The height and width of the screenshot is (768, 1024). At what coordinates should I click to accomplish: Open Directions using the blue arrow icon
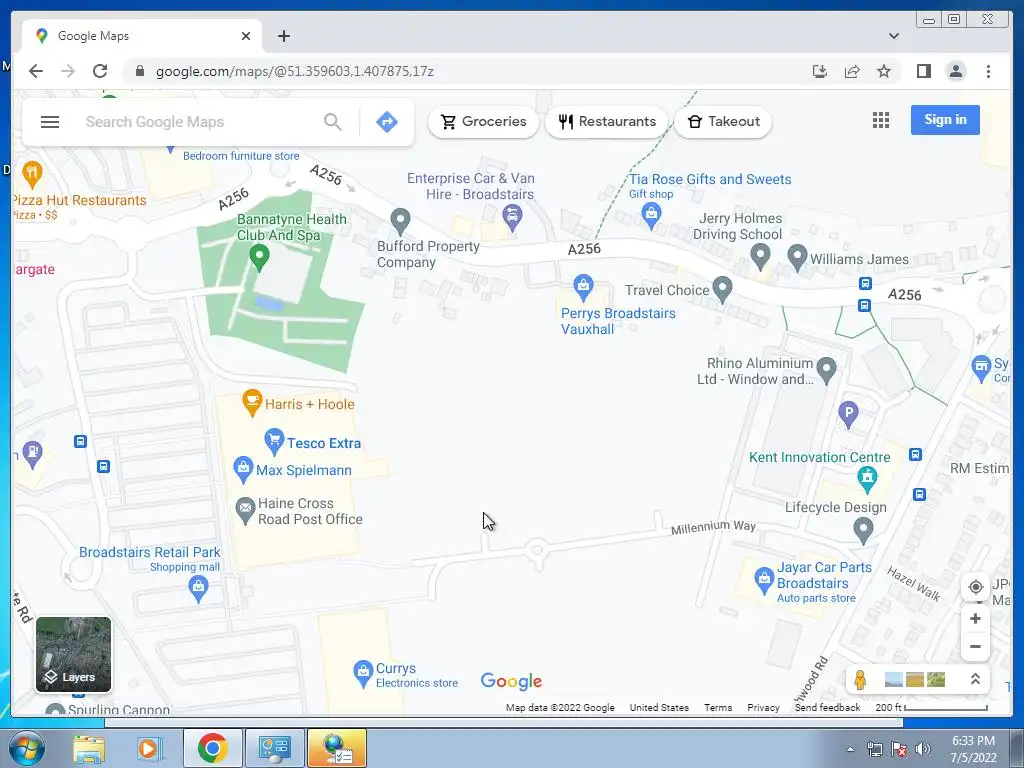(x=387, y=122)
